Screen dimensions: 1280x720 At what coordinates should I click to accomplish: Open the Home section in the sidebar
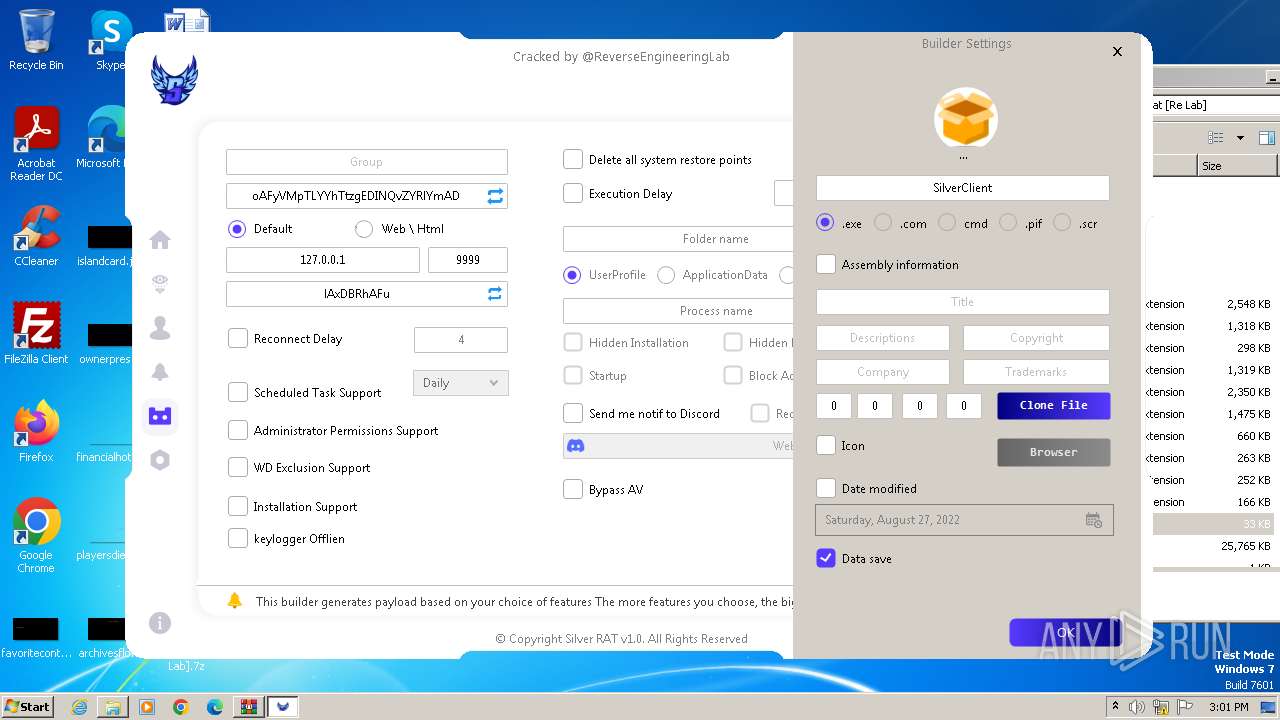pos(160,240)
